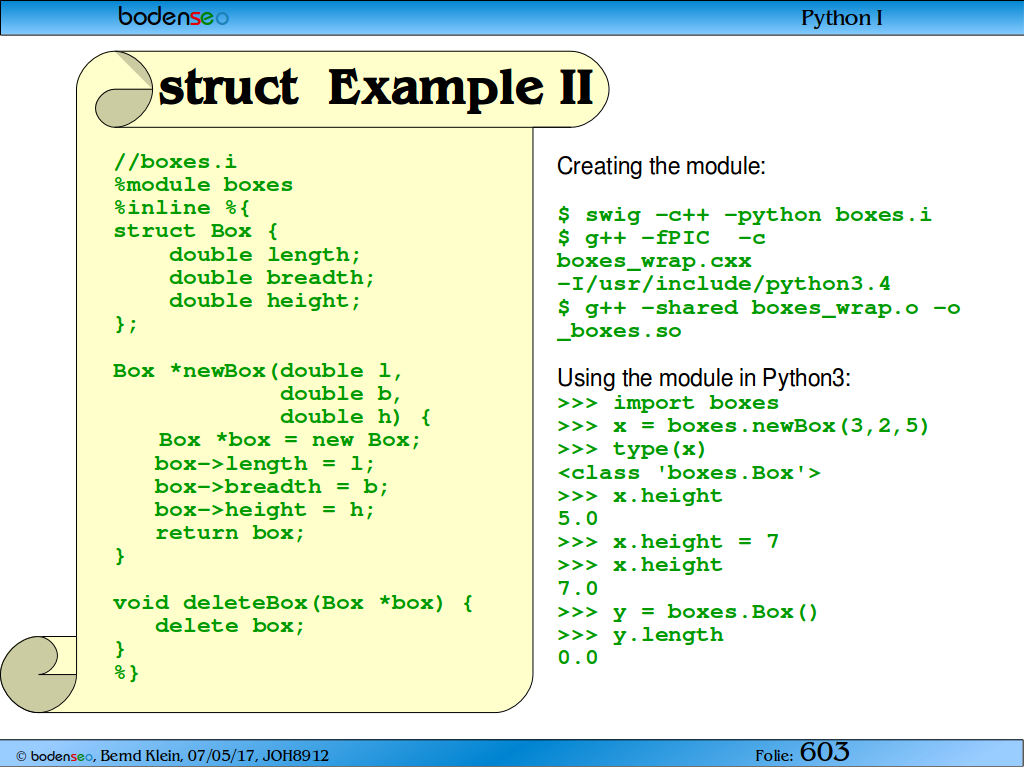Click the '//boxes.i' comment line
The width and height of the screenshot is (1024, 768).
click(175, 161)
